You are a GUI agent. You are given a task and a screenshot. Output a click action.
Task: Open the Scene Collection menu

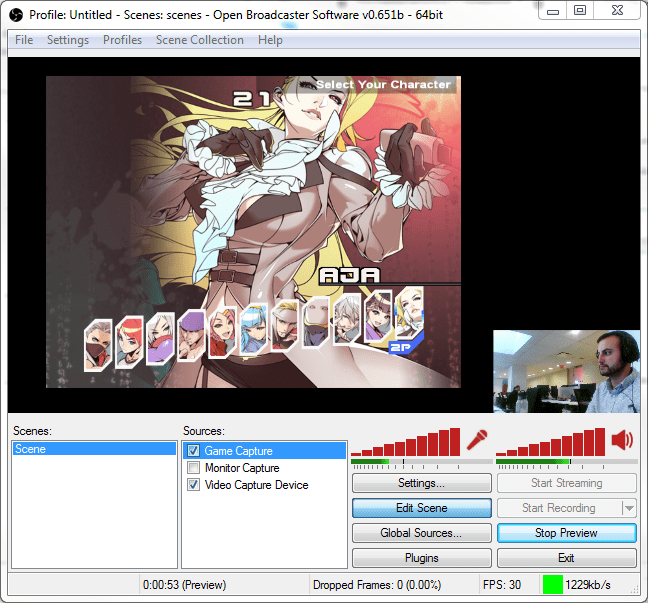pyautogui.click(x=200, y=40)
